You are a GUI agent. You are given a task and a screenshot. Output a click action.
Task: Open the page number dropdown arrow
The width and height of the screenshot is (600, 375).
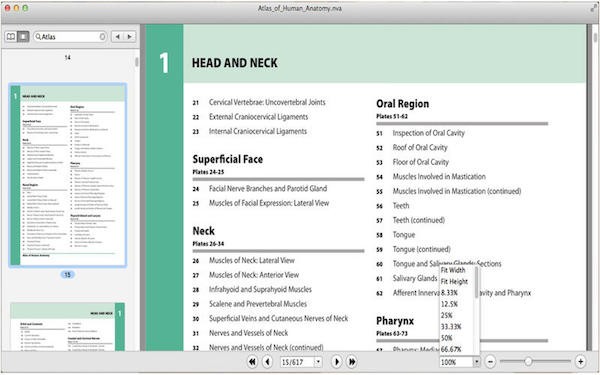[318, 362]
